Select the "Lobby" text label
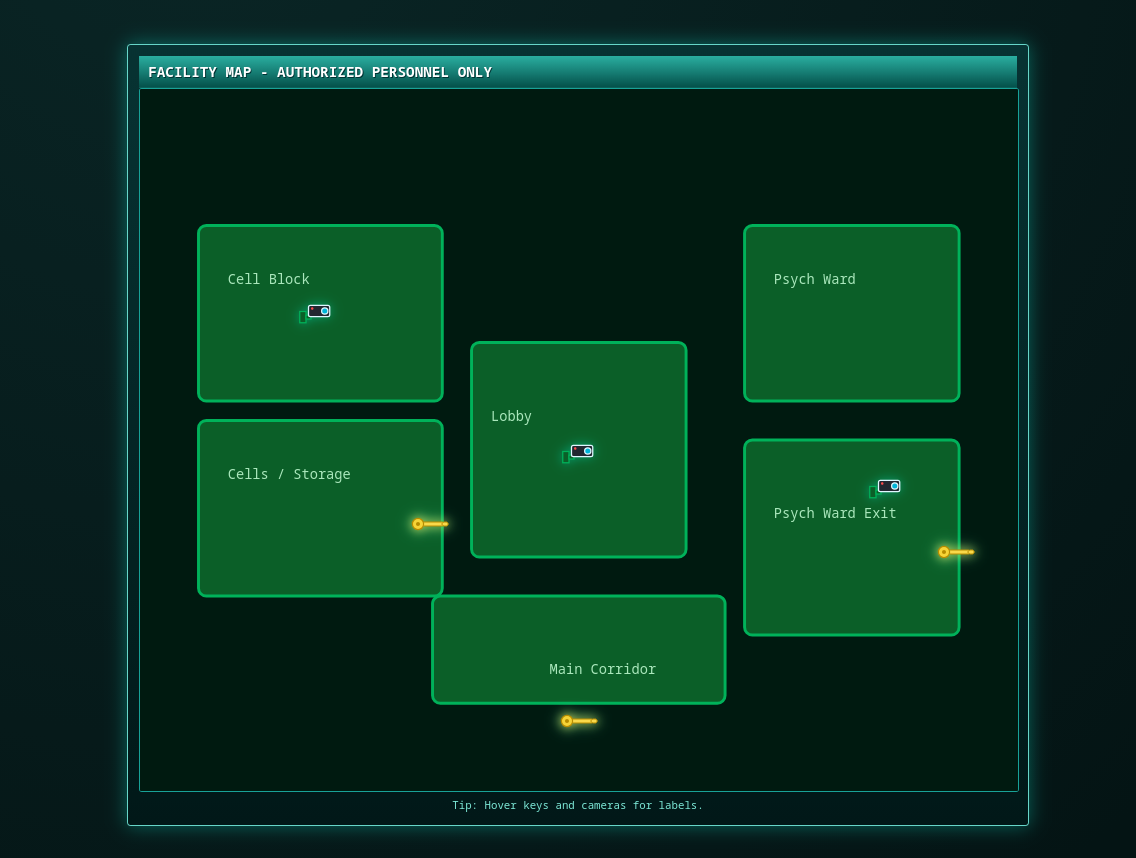 (511, 416)
